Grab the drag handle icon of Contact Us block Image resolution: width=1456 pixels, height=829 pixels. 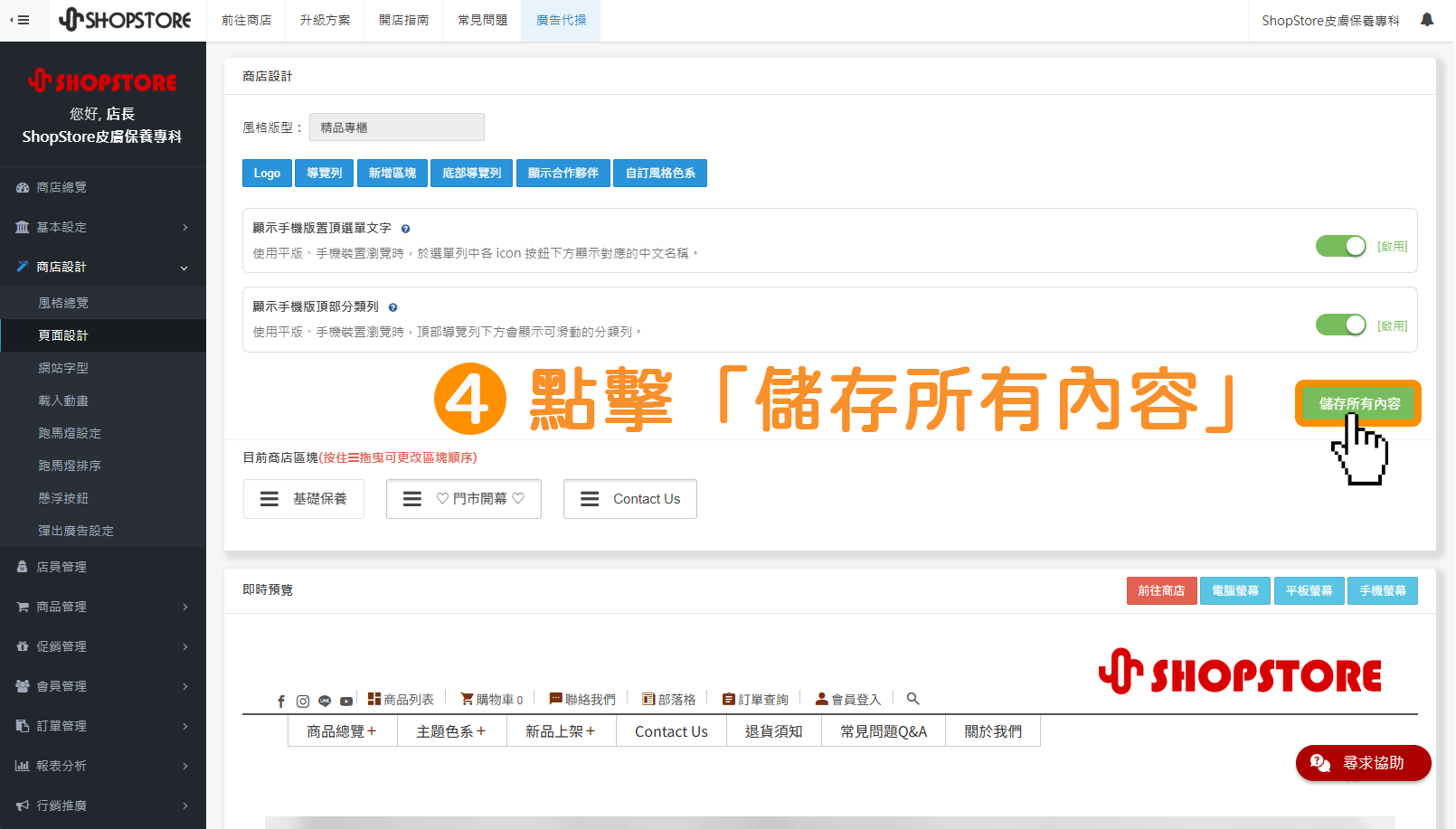point(590,499)
